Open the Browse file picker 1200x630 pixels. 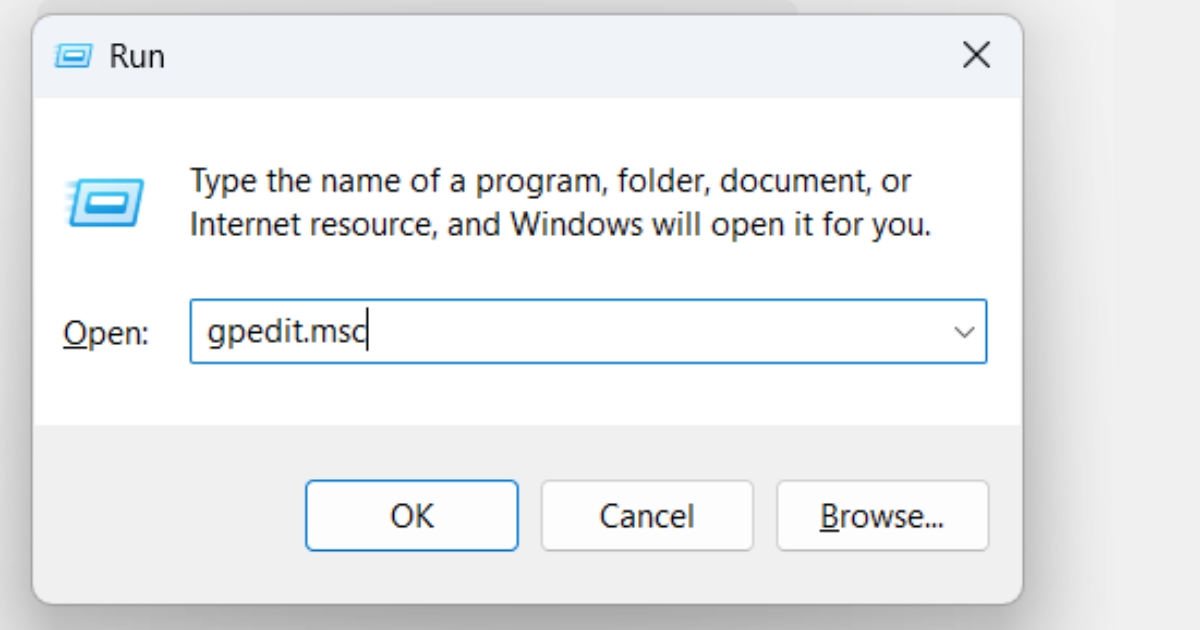coord(882,515)
